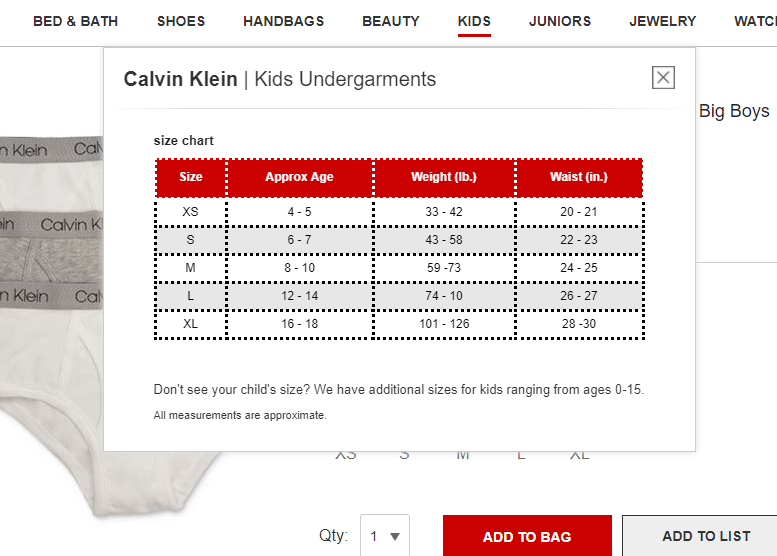The width and height of the screenshot is (777, 556).
Task: Click the Calvin Klein popup title
Action: 180,79
